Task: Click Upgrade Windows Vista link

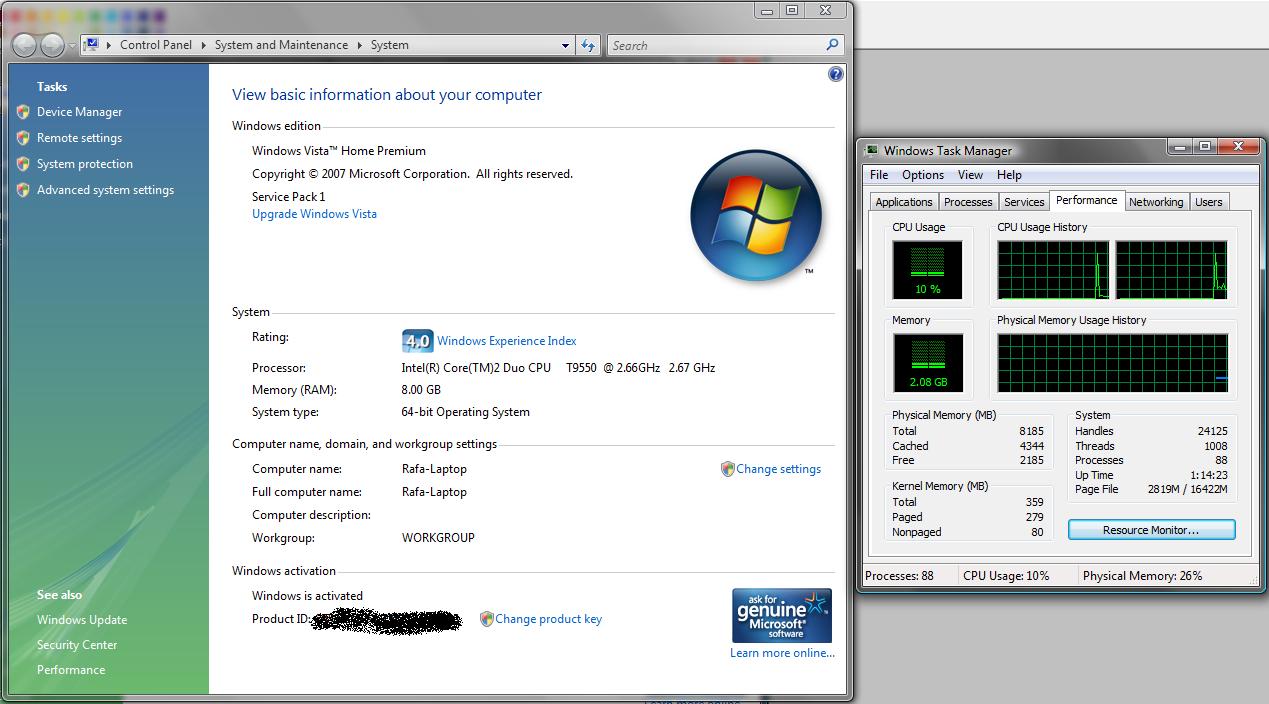Action: (314, 214)
